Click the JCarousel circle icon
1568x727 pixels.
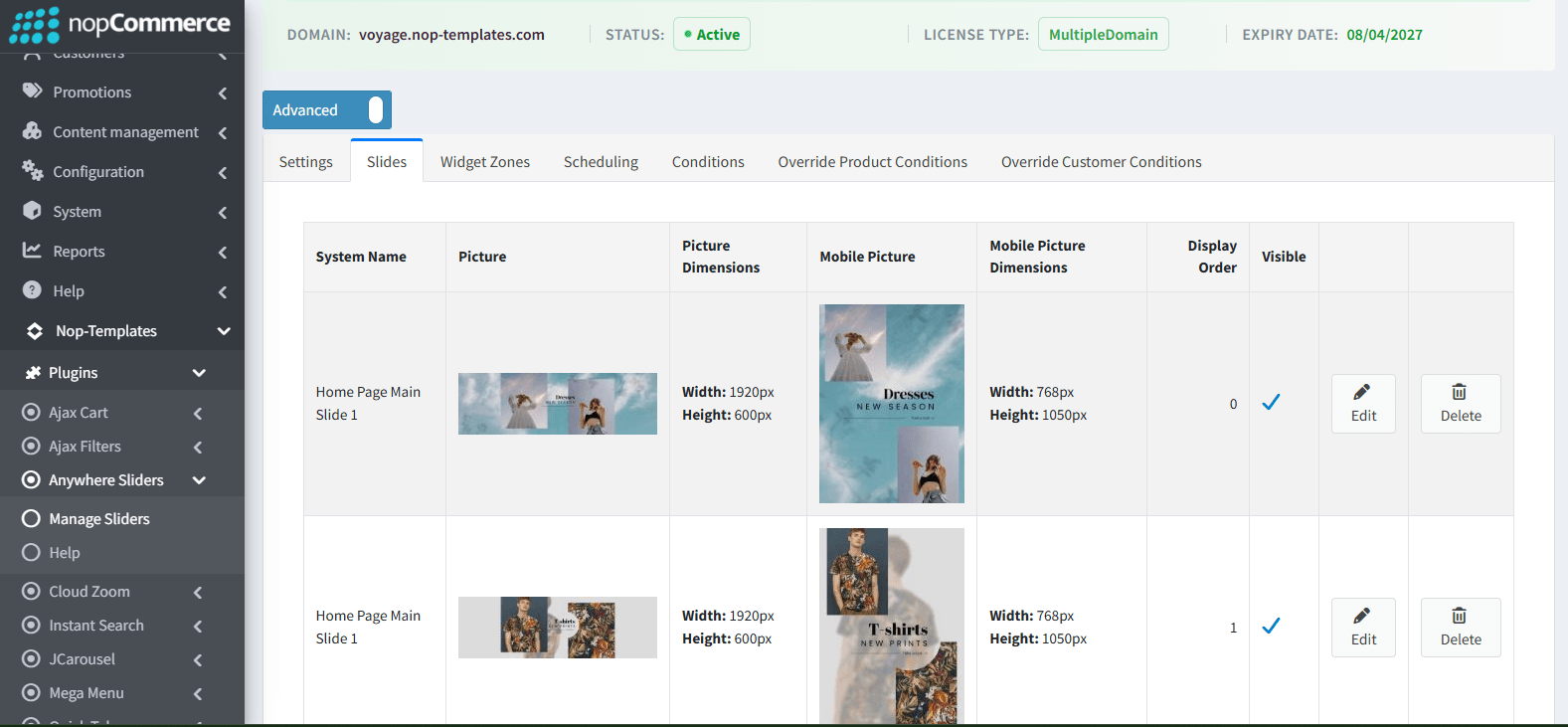pos(31,658)
